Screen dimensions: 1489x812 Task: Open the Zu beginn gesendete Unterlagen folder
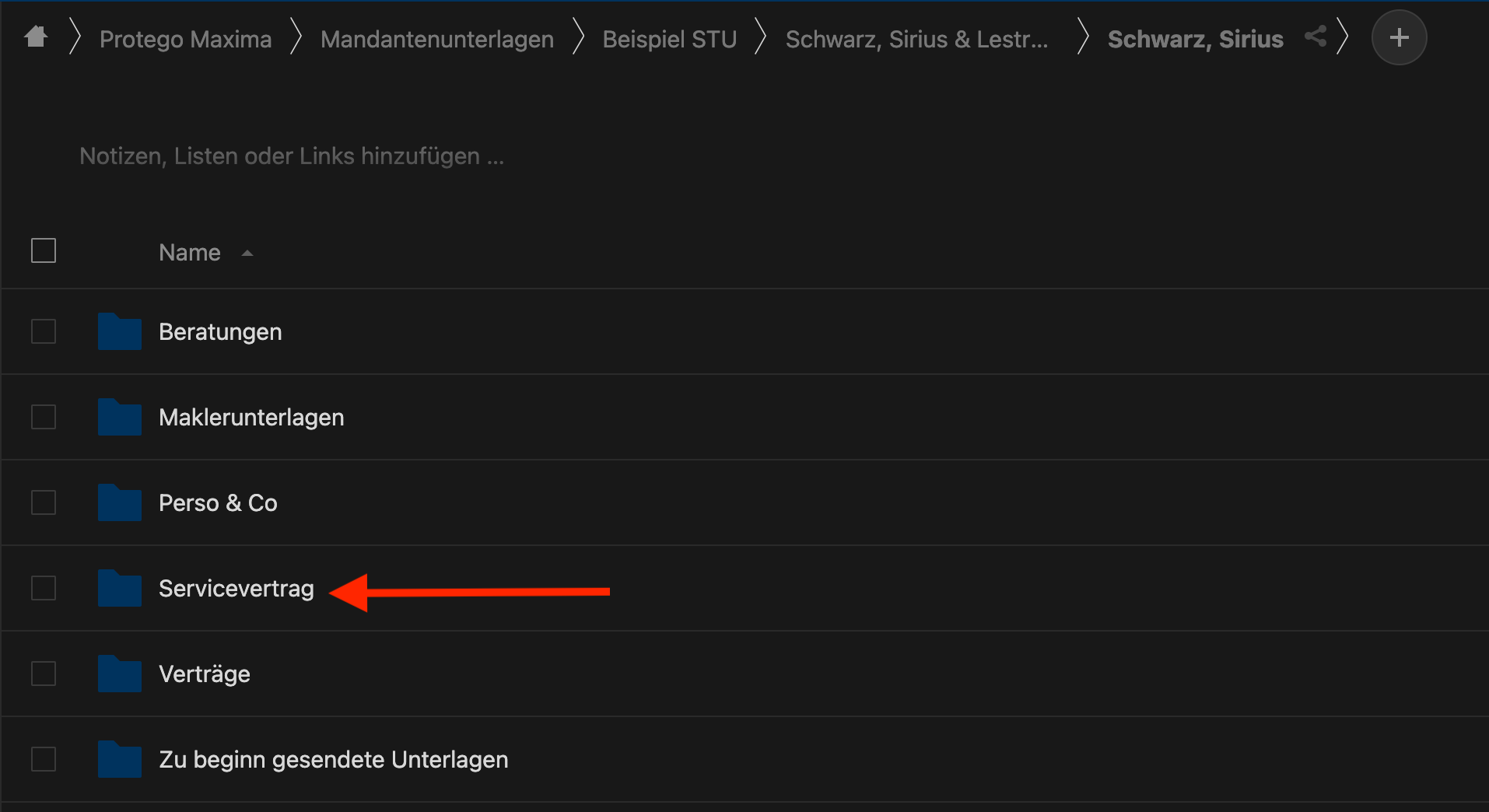334,759
